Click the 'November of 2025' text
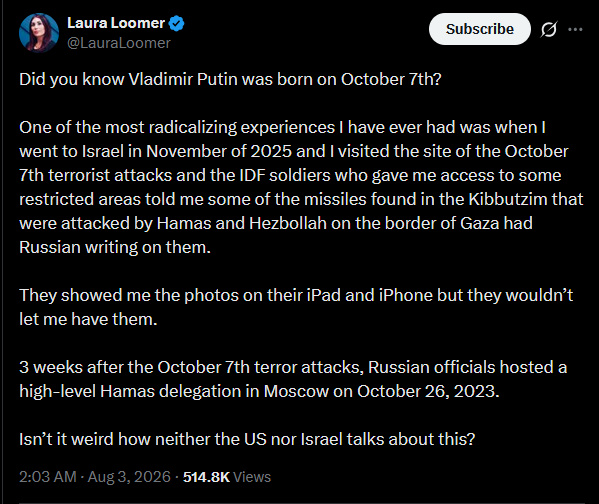Screen dimensions: 599x504 click(x=219, y=151)
